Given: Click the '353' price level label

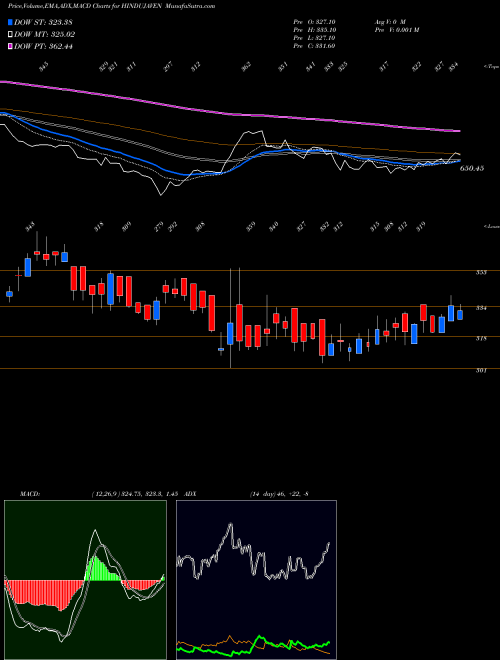Looking at the screenshot, I should coord(481,273).
